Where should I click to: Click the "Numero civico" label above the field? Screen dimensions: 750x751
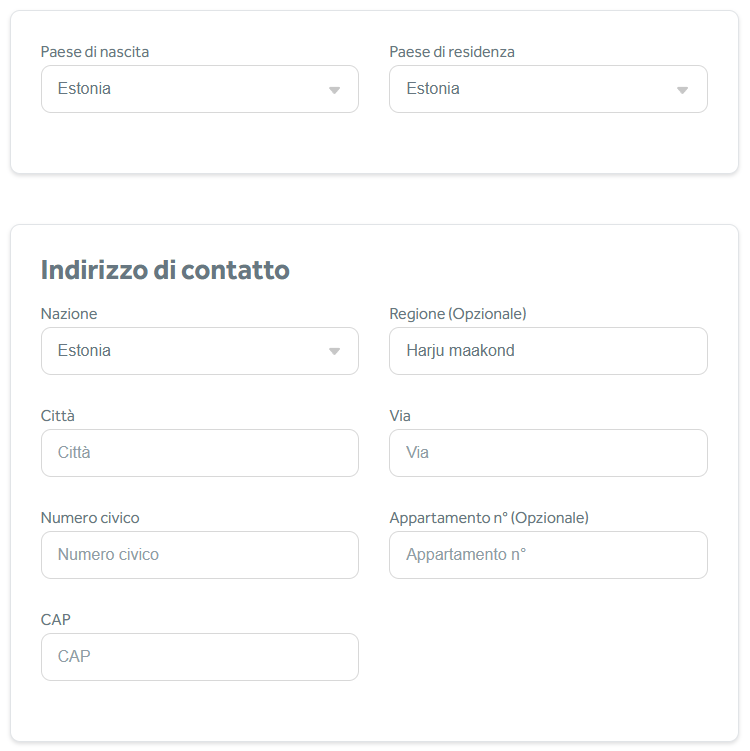tap(90, 518)
